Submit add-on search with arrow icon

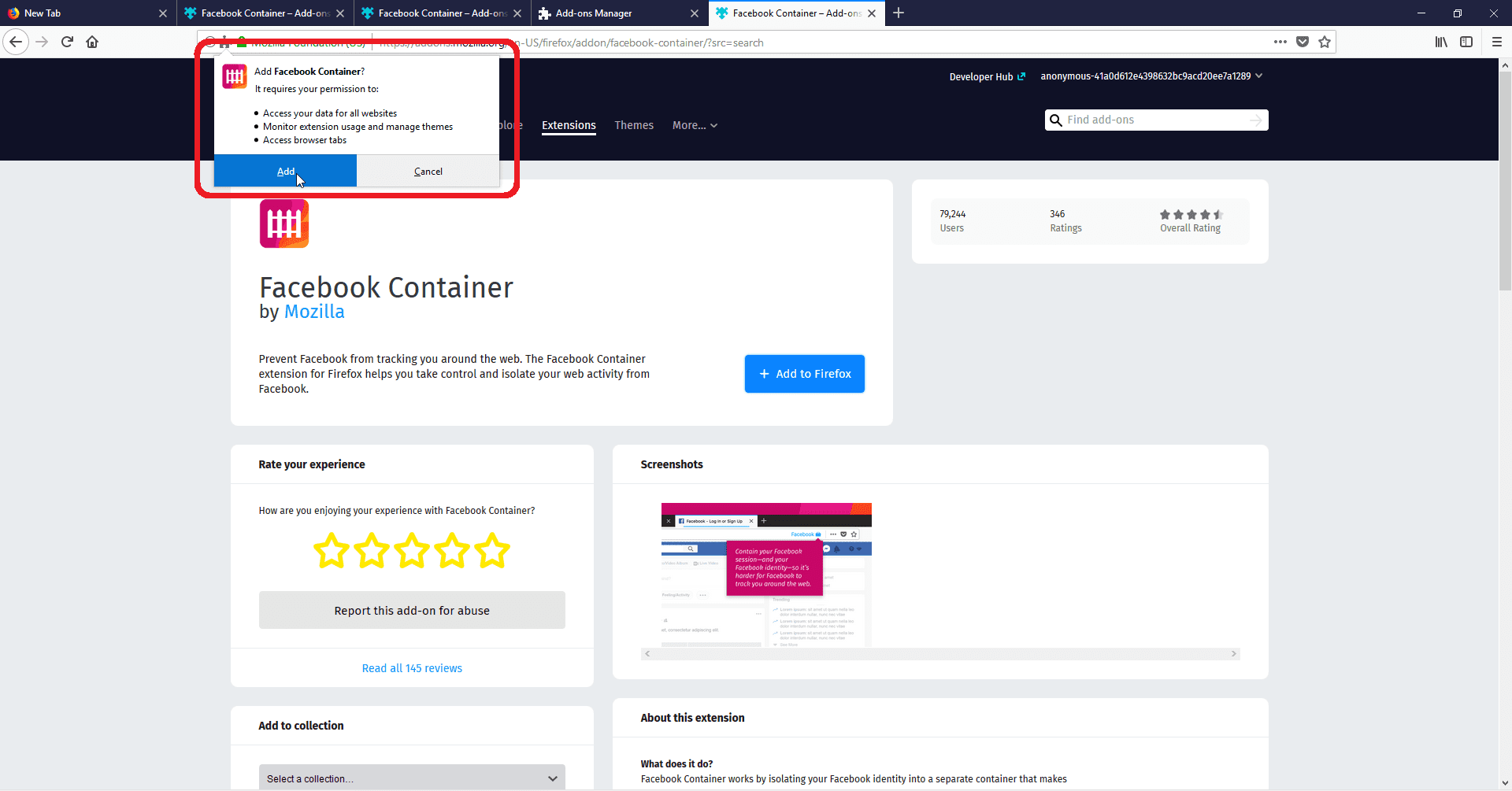click(x=1256, y=120)
